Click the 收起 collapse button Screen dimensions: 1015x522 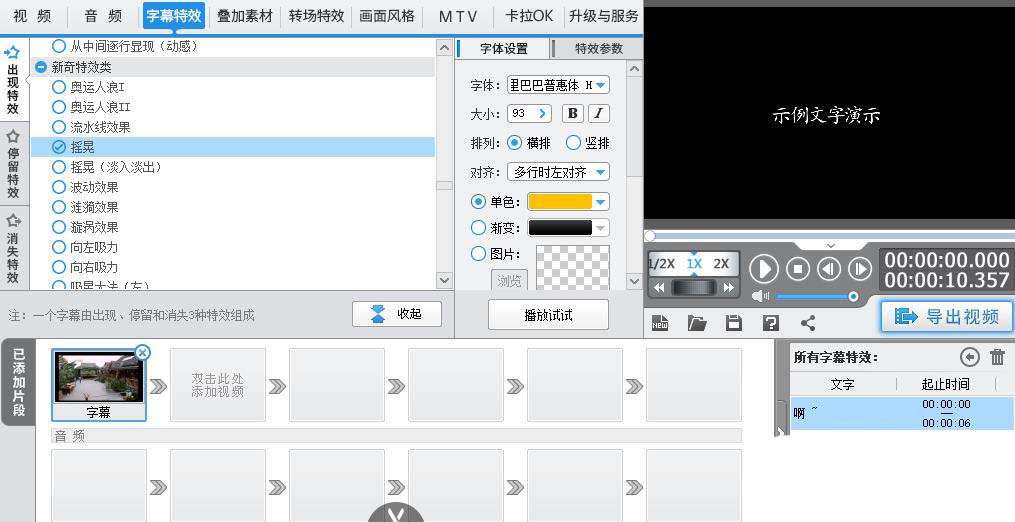click(397, 314)
